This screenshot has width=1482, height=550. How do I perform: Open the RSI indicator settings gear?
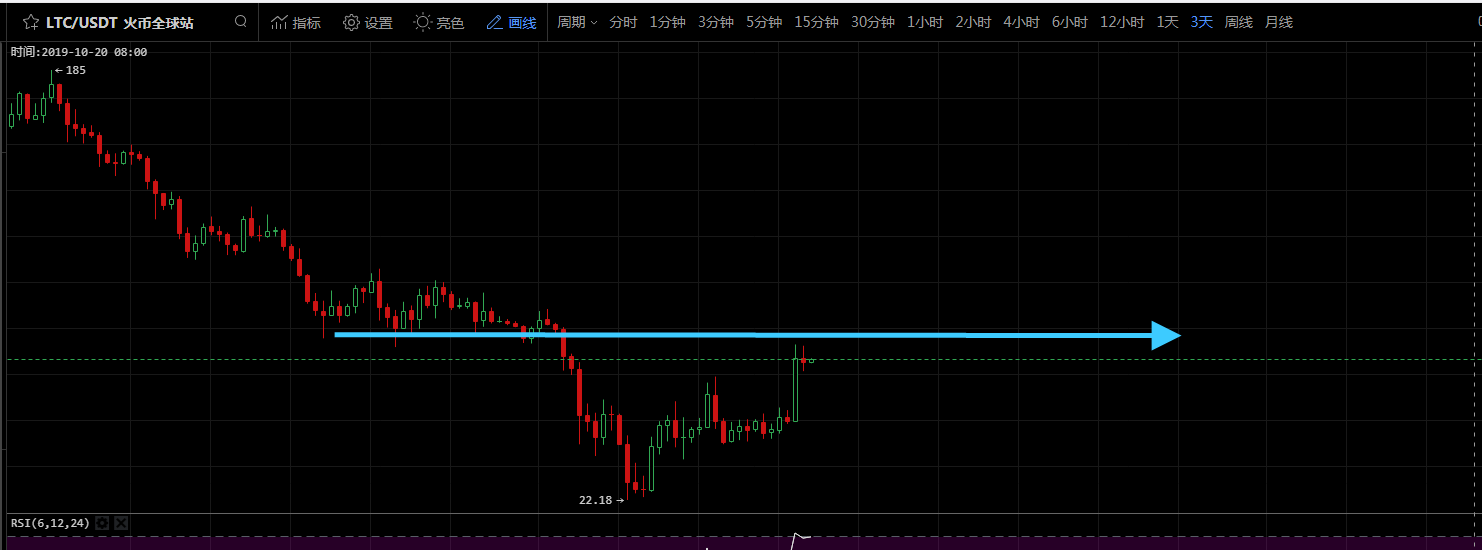pos(102,523)
